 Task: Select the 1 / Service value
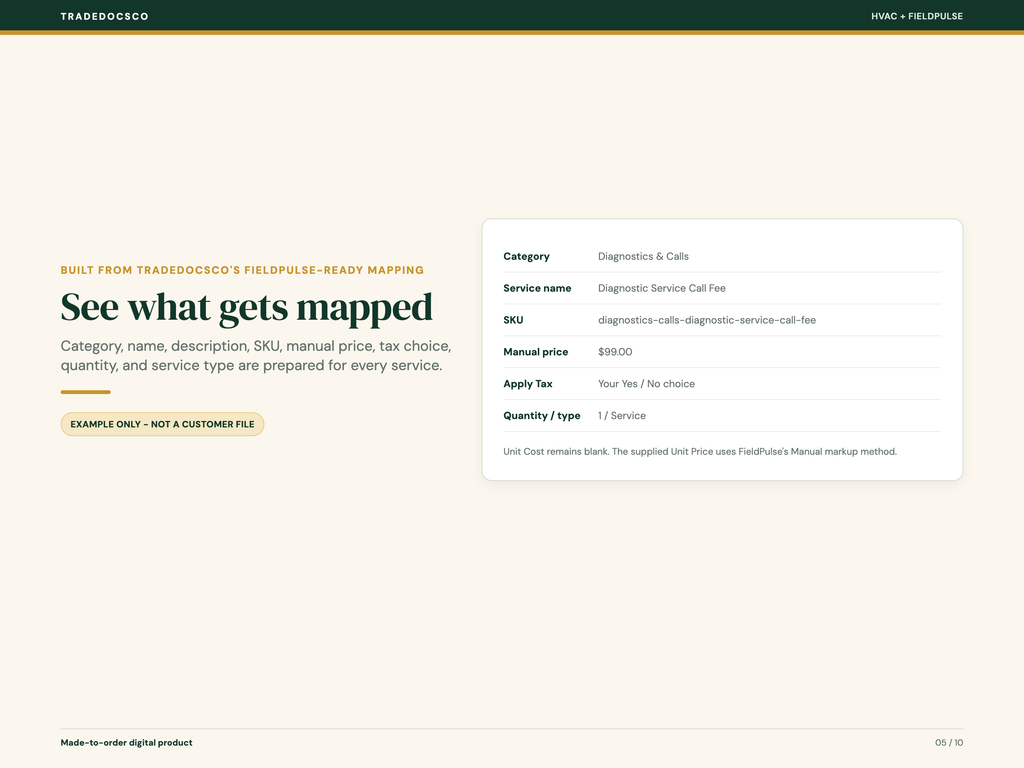point(622,416)
